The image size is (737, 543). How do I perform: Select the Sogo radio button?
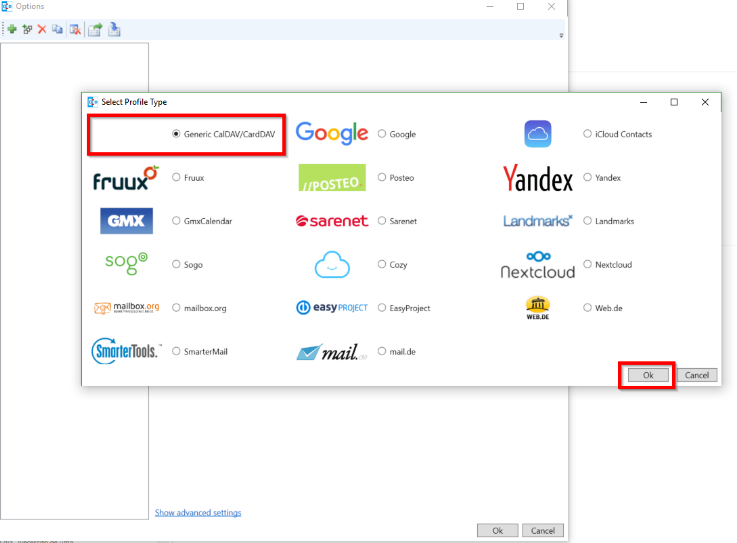tap(176, 264)
